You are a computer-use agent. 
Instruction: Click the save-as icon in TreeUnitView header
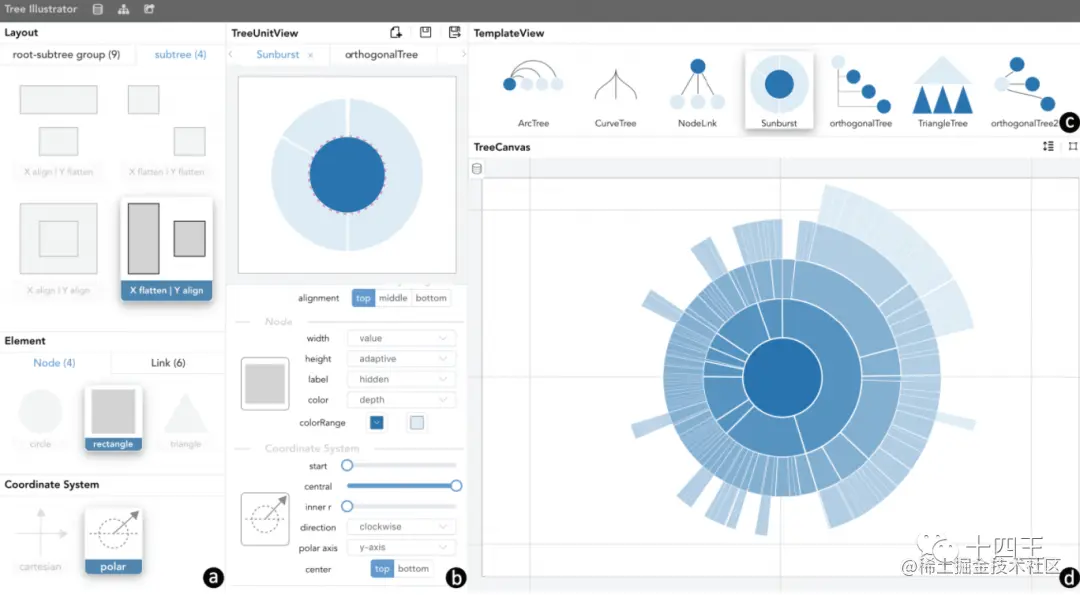point(455,32)
